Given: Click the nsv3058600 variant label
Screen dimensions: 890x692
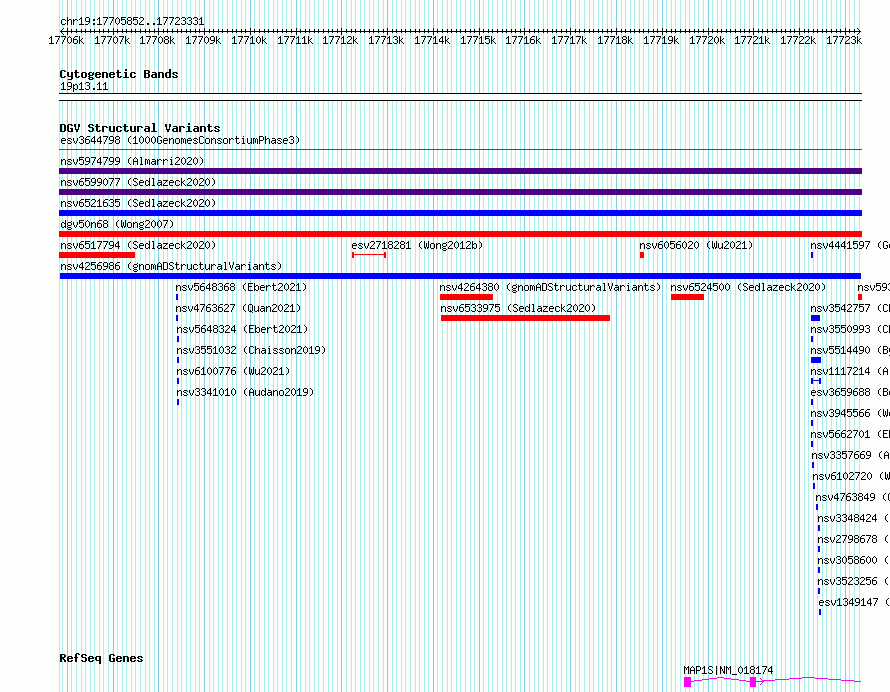Looking at the screenshot, I should pyautogui.click(x=854, y=560).
